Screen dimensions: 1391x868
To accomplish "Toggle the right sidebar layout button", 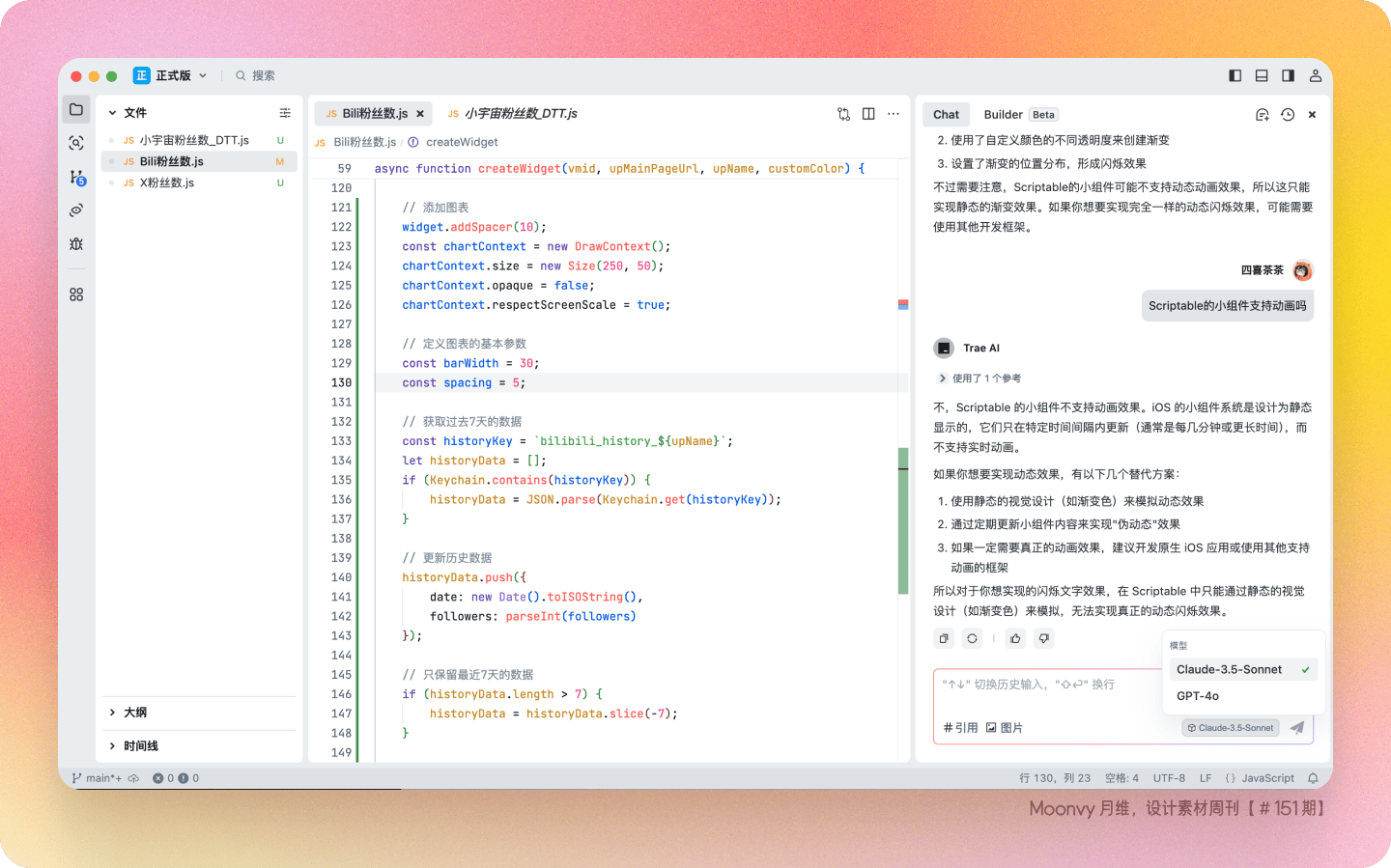I will point(1288,75).
